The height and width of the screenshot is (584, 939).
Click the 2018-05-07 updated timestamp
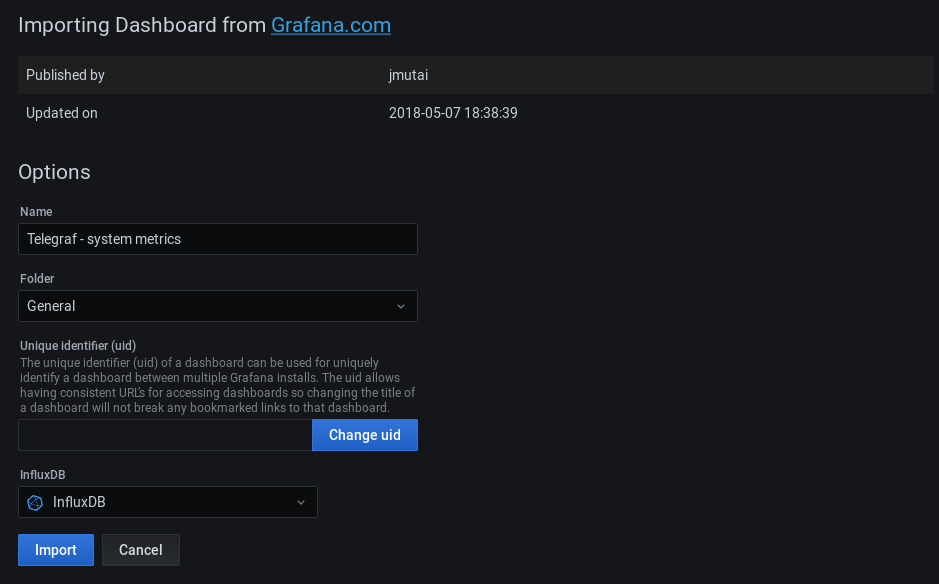[453, 113]
